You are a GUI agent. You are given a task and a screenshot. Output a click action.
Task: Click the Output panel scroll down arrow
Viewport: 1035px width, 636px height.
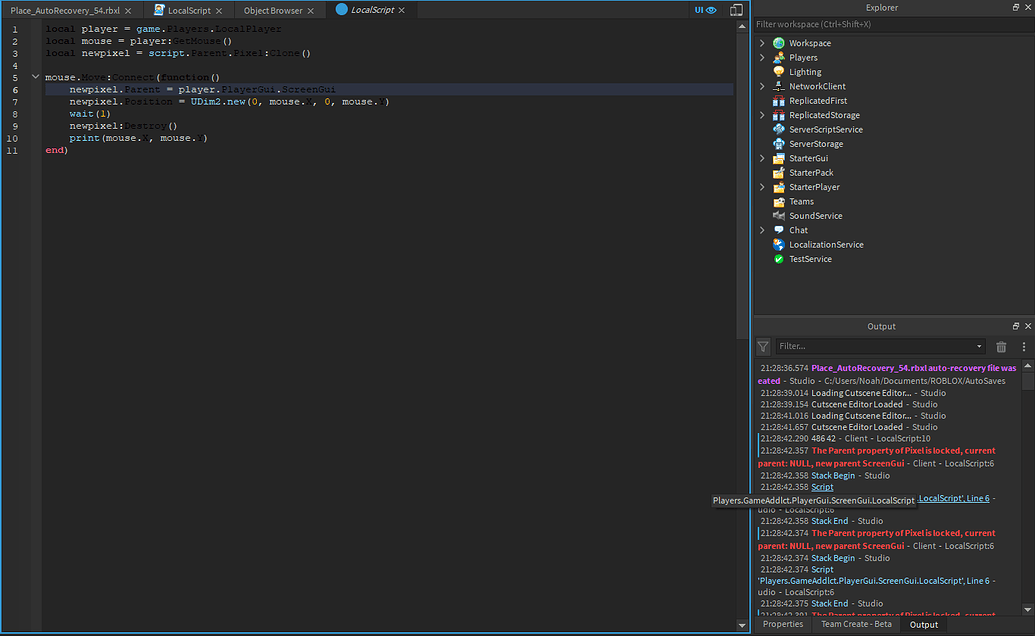[1028, 610]
